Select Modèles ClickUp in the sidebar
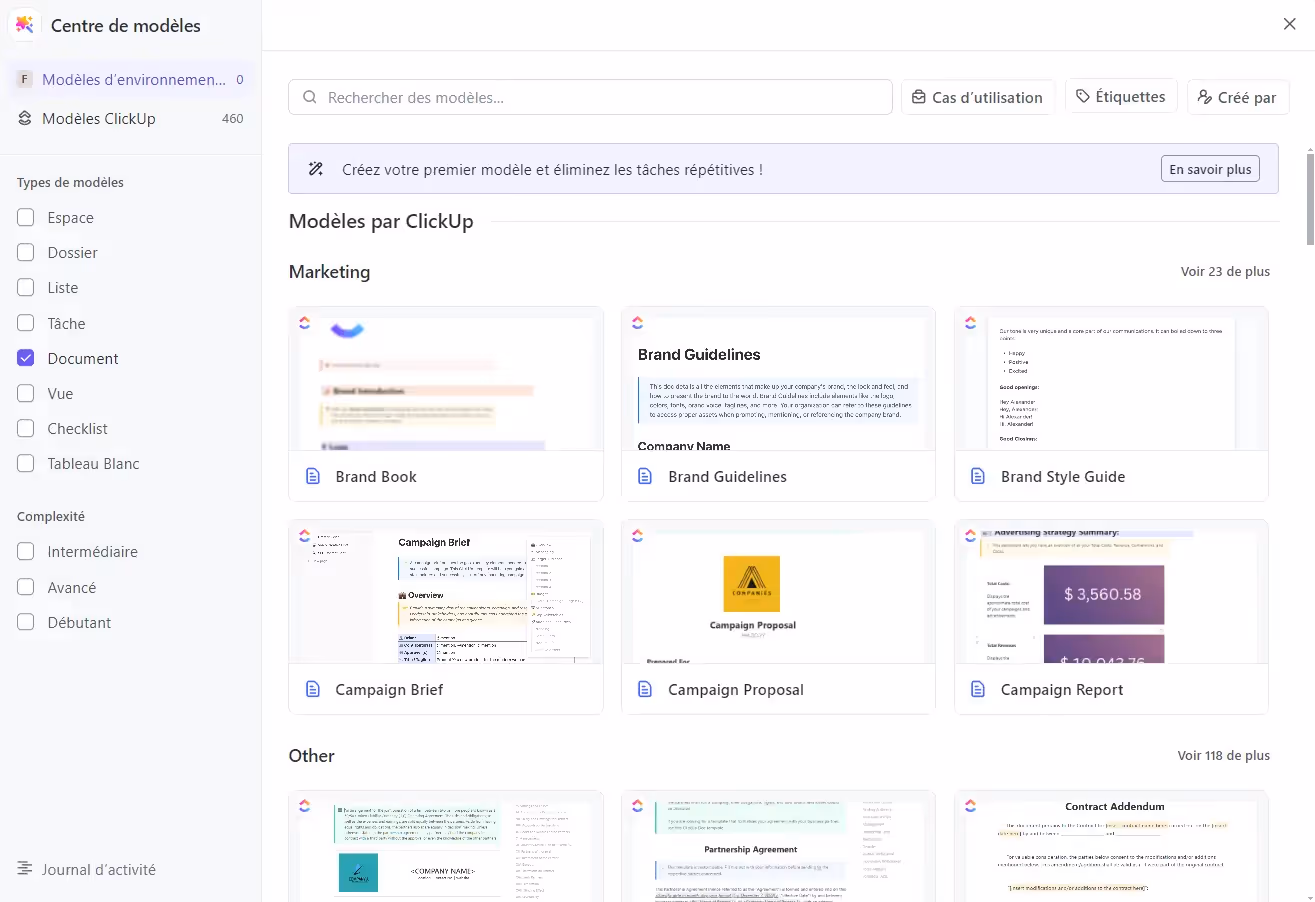 pyautogui.click(x=99, y=119)
